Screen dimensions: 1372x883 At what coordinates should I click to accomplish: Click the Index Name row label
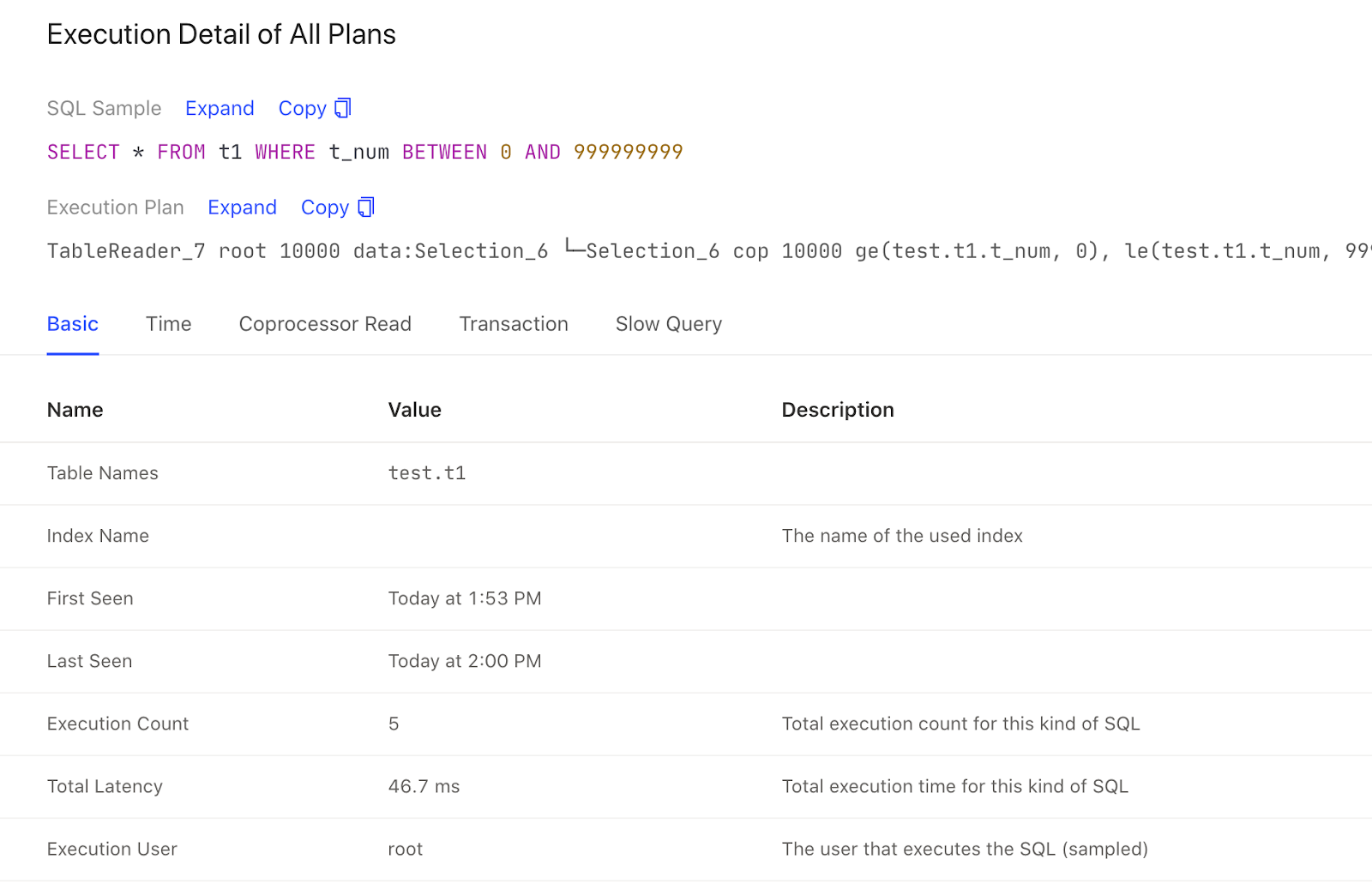click(98, 536)
